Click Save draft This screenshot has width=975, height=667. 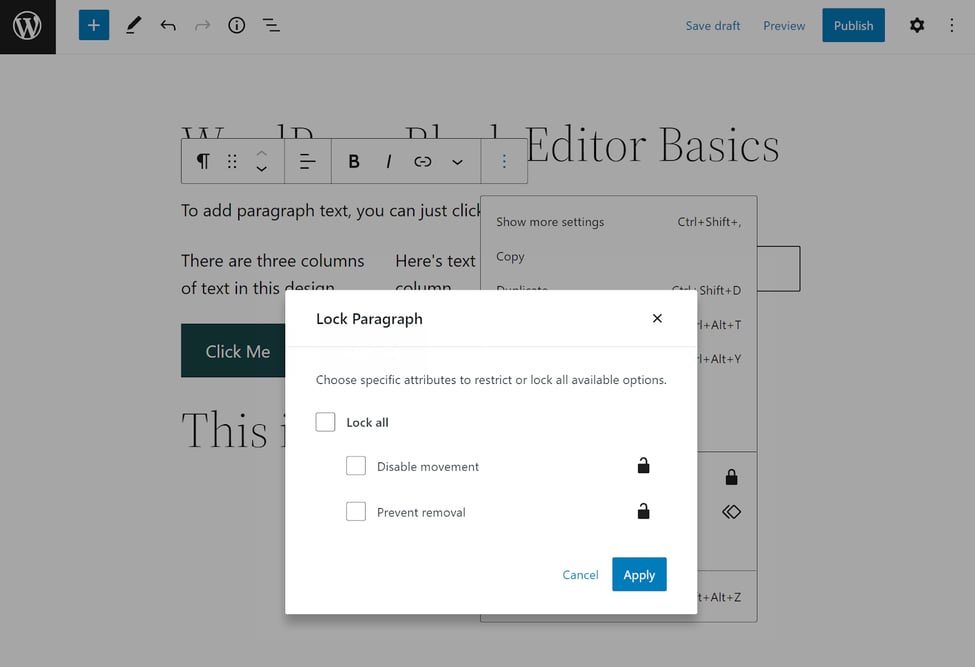tap(713, 25)
